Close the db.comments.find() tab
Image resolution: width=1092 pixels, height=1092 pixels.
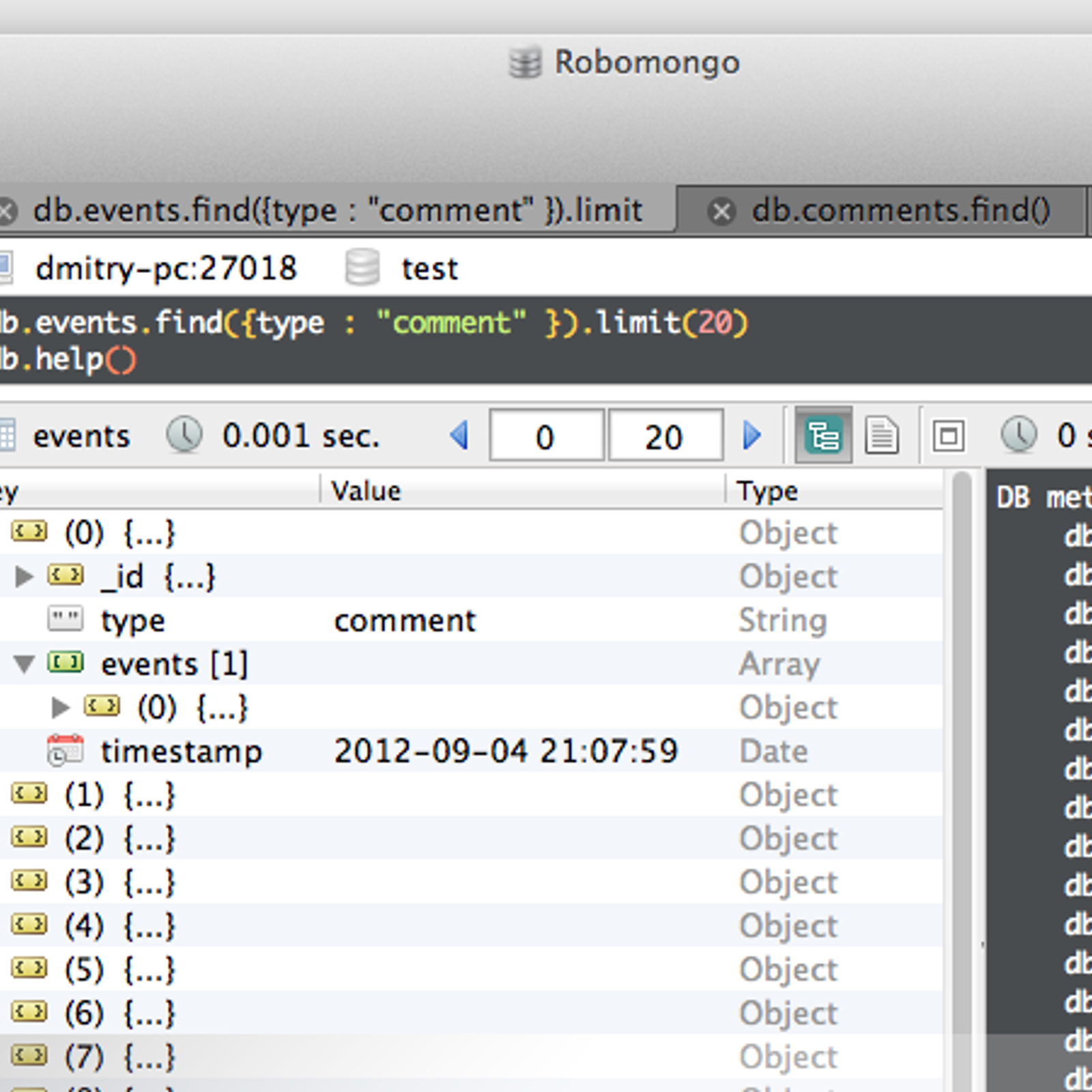tap(721, 212)
